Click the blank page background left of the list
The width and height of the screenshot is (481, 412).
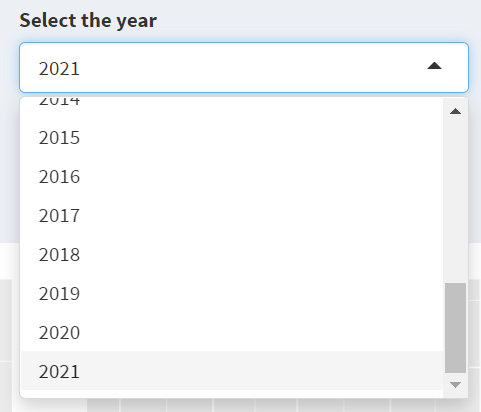click(x=9, y=167)
